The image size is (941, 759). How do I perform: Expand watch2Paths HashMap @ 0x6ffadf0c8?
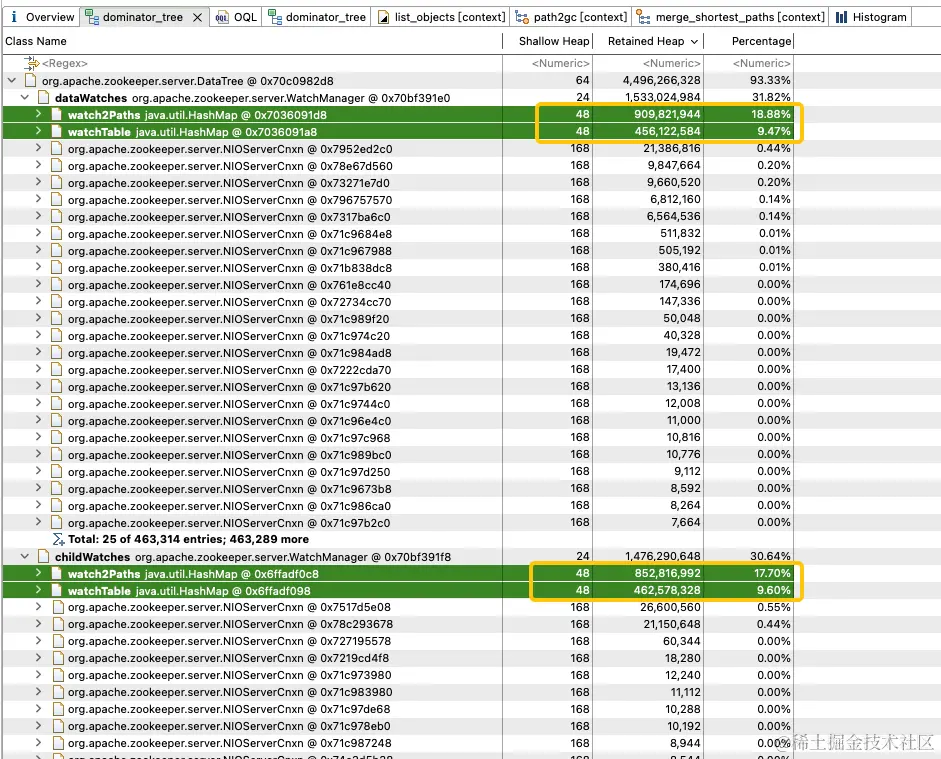coord(38,572)
